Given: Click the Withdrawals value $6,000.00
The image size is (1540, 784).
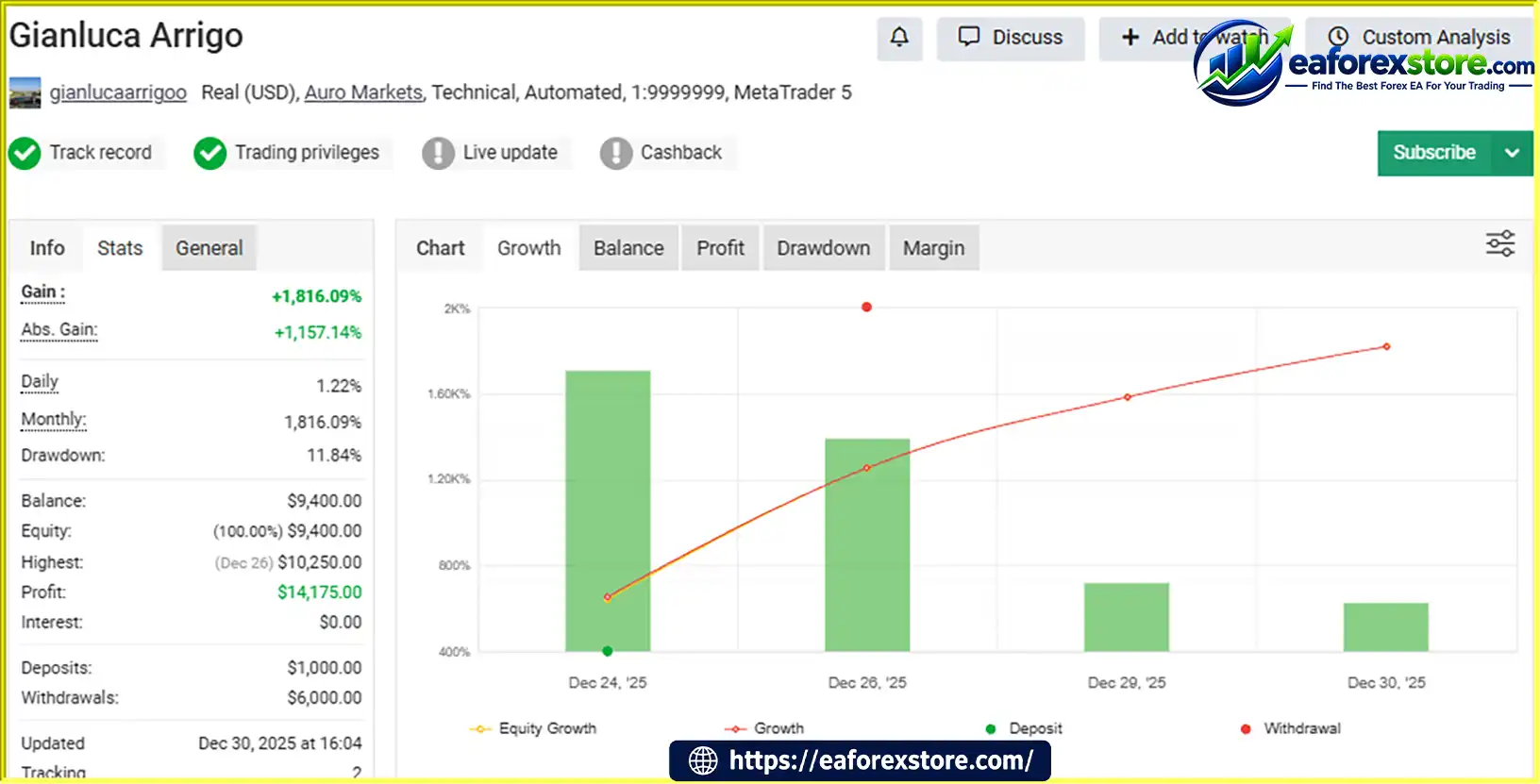Looking at the screenshot, I should click(x=325, y=698).
